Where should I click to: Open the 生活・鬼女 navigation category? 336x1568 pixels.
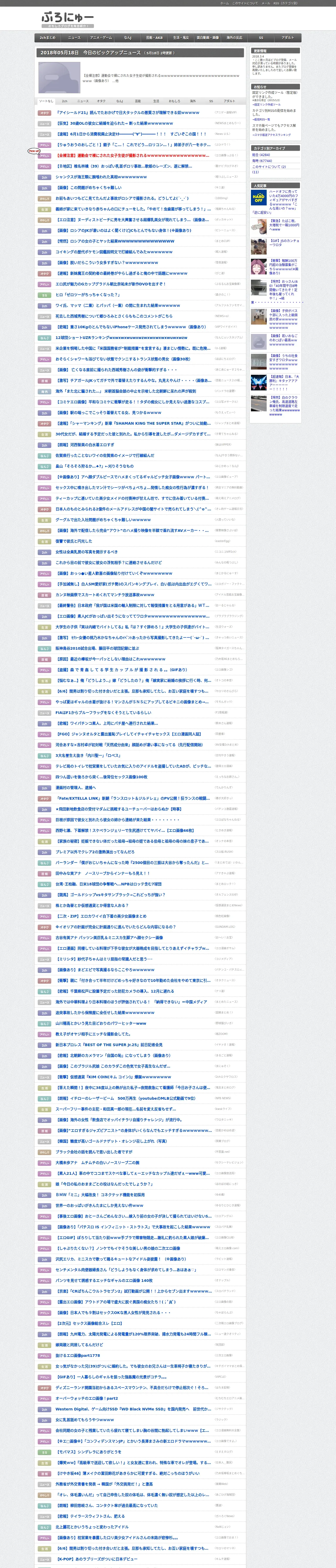coord(181,38)
